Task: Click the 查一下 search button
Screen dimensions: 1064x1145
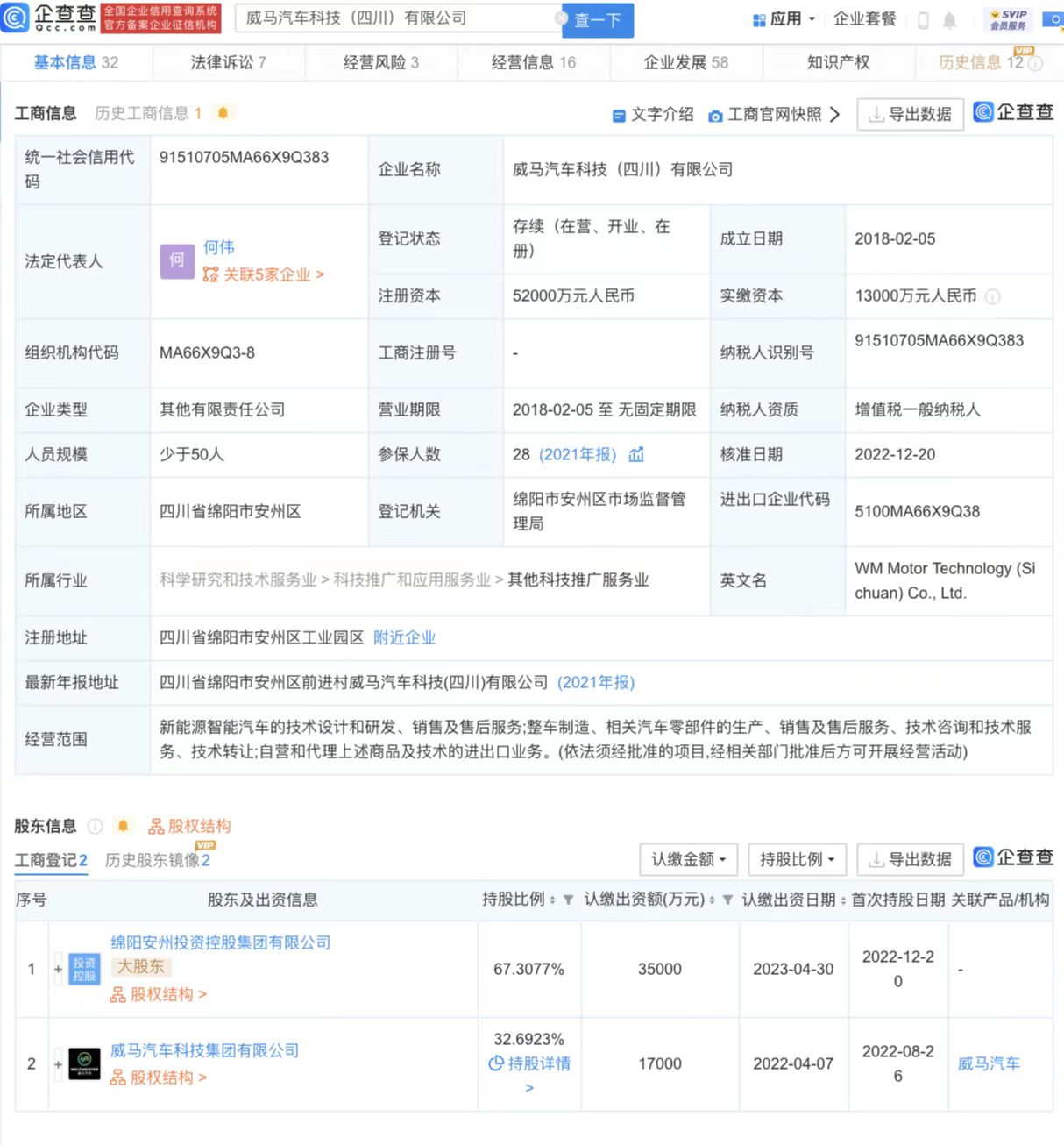Action: 597,19
